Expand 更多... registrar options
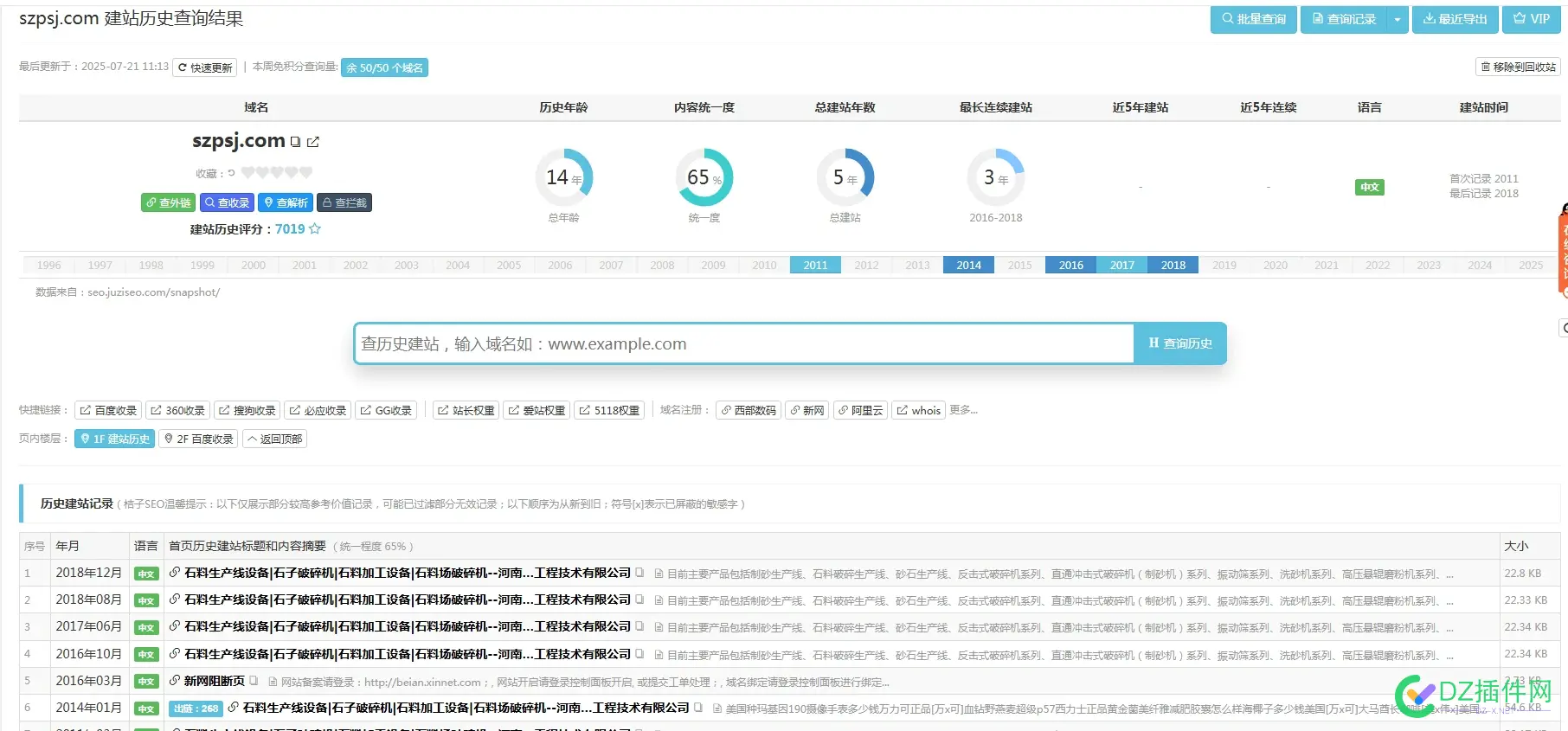 point(963,410)
